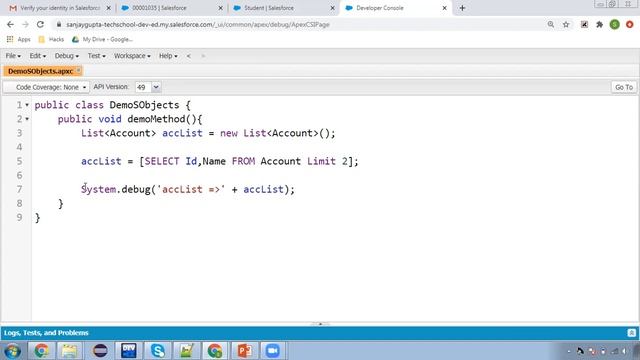
Task: Click the console forward navigation arrow
Action: [x=203, y=56]
